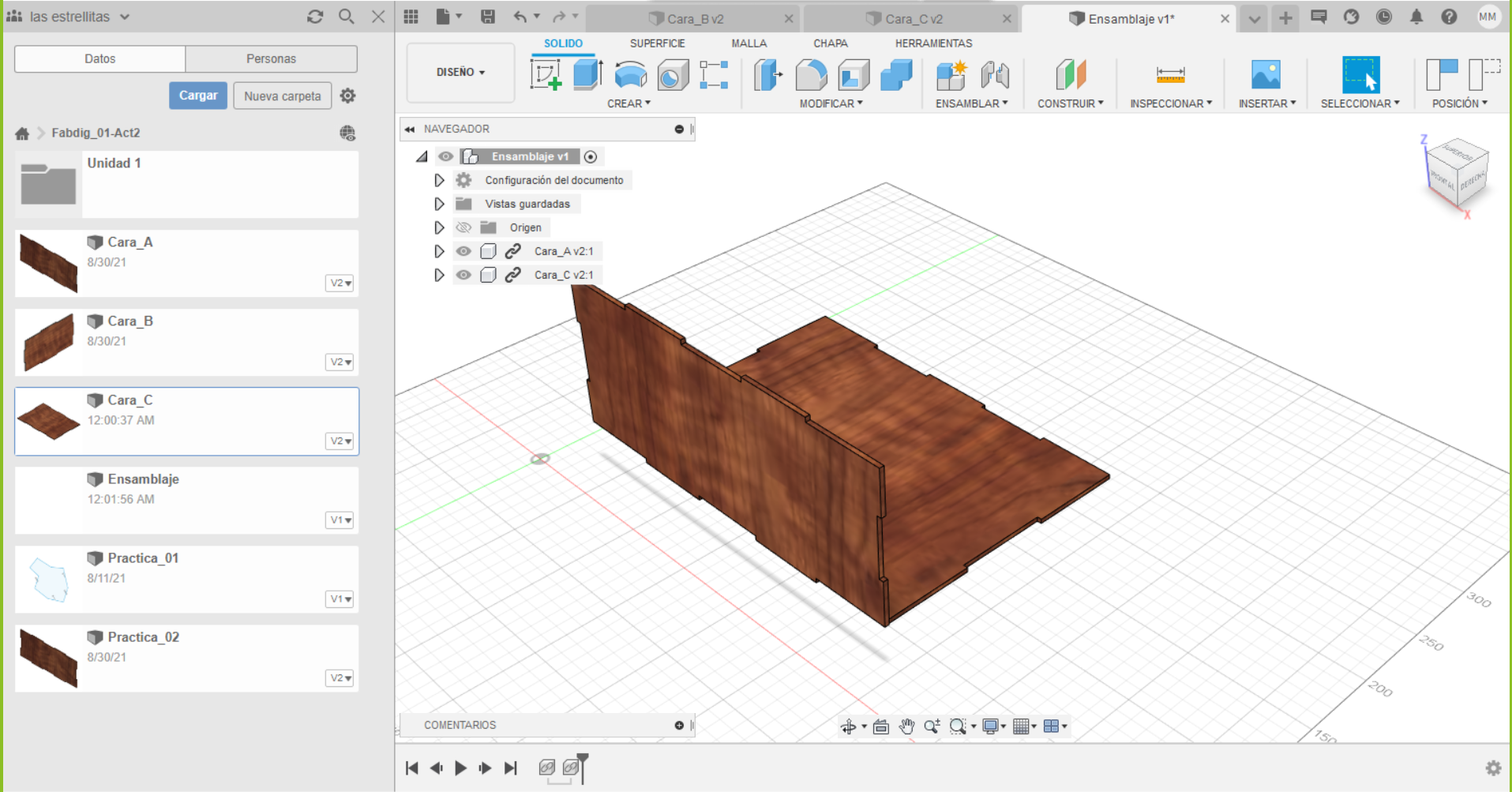Screen dimensions: 1512x792
Task: Open the construct plane tool
Action: coord(1071,75)
